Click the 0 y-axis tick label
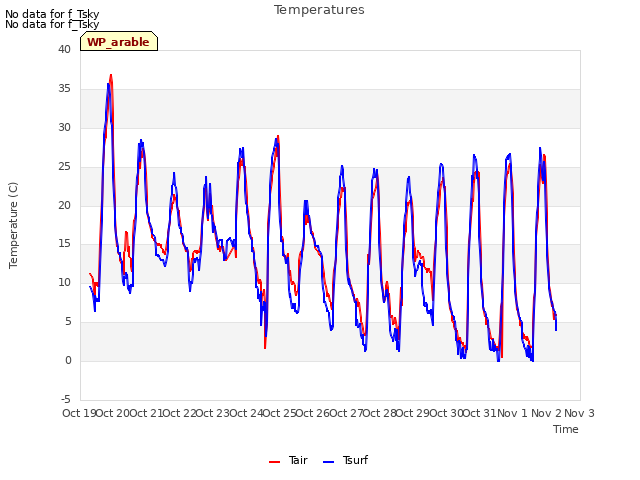Image resolution: width=640 pixels, height=480 pixels. (x=68, y=360)
